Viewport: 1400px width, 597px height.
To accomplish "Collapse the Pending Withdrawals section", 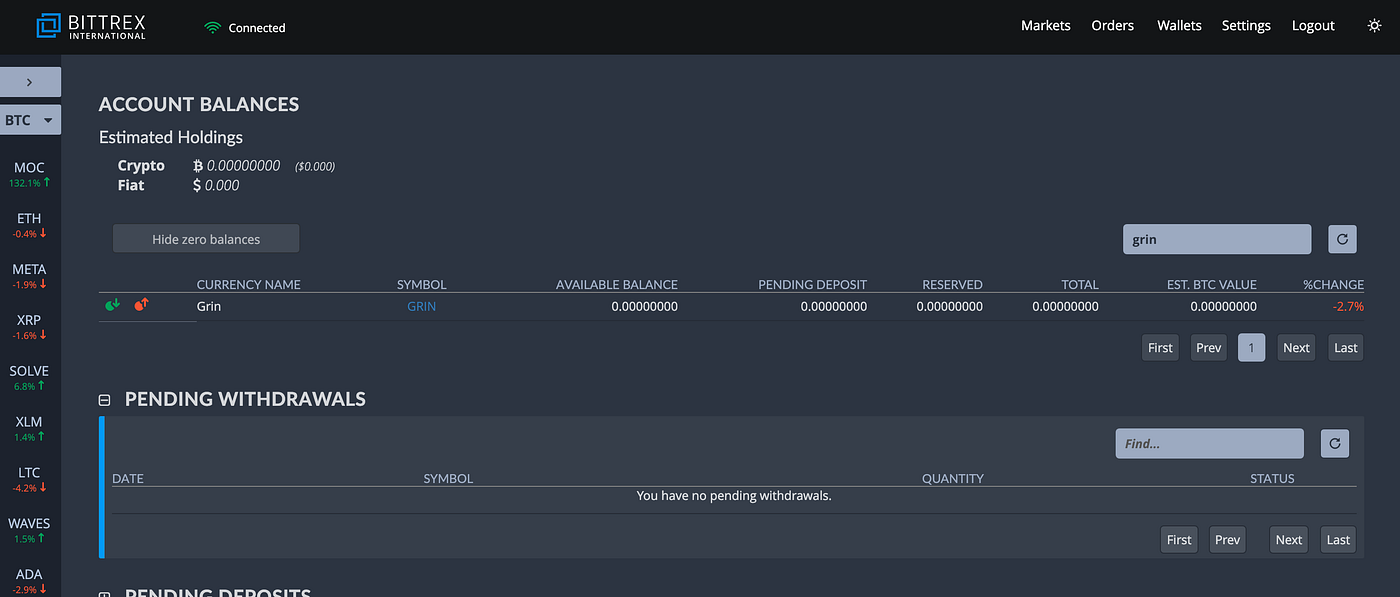I will click(104, 400).
